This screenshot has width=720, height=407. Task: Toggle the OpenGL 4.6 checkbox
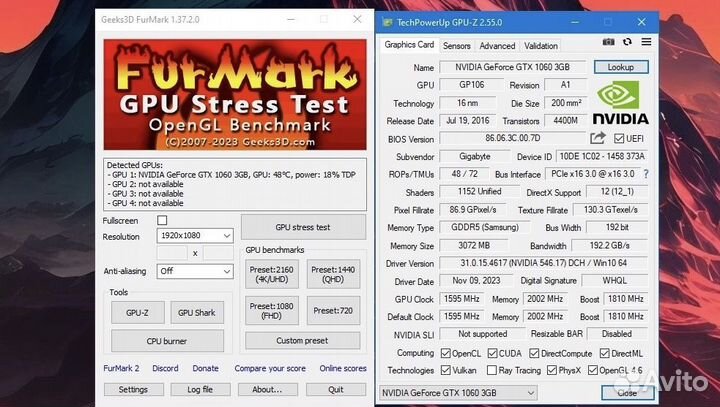coord(593,370)
